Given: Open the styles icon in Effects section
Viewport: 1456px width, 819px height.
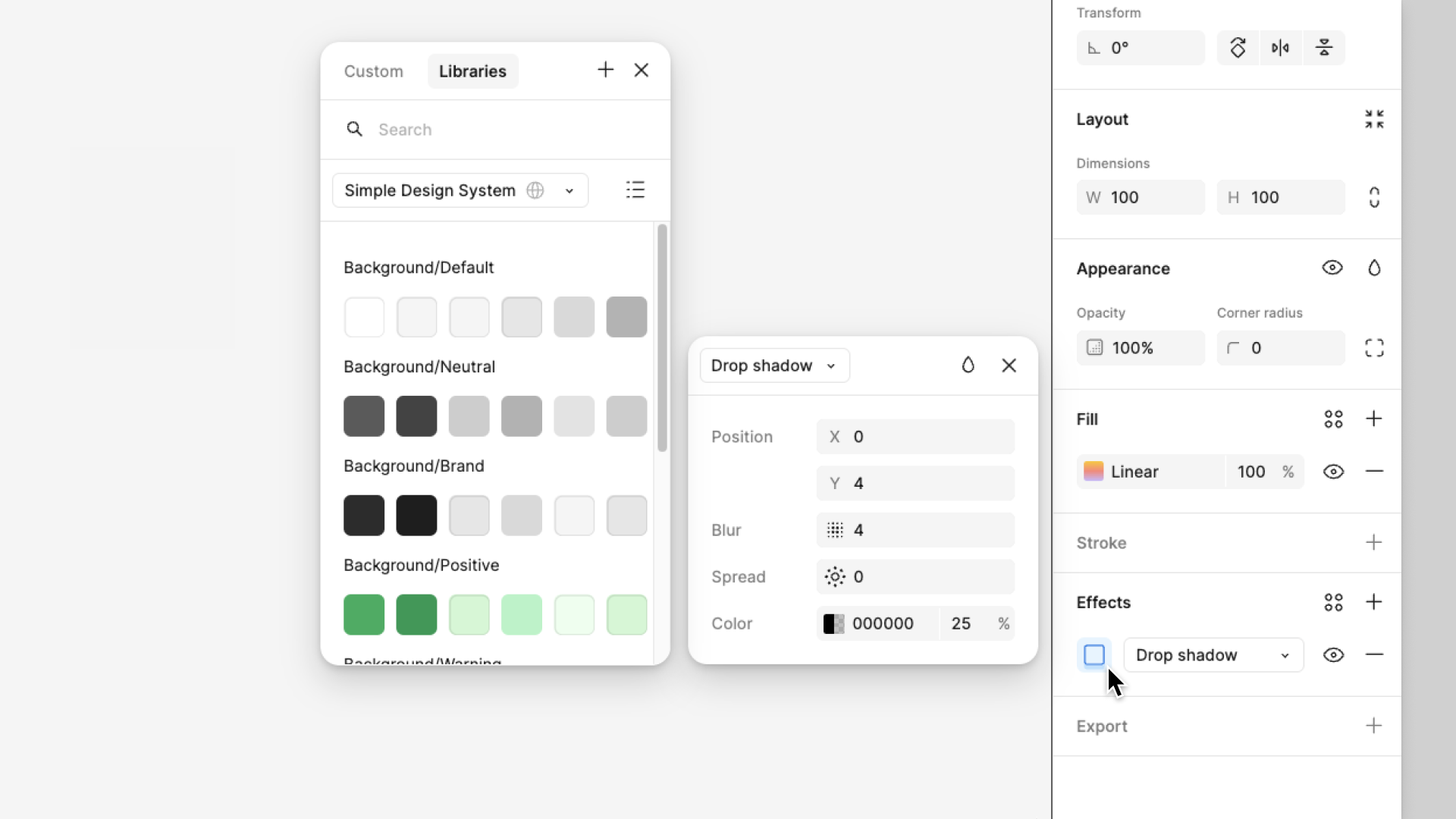Looking at the screenshot, I should click(x=1333, y=603).
